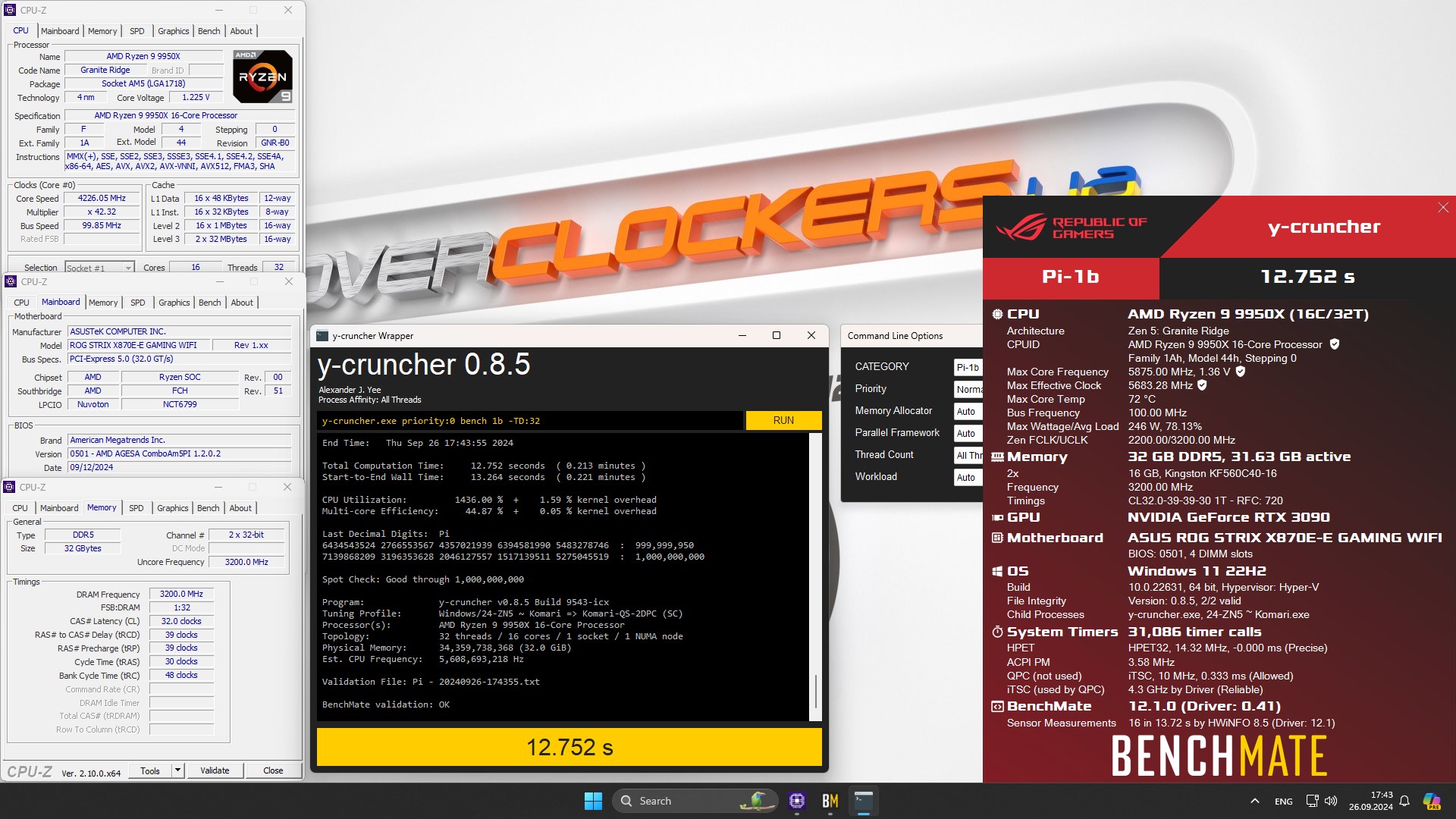
Task: Click the Pi-1b label in BenchMate panel
Action: (1070, 277)
